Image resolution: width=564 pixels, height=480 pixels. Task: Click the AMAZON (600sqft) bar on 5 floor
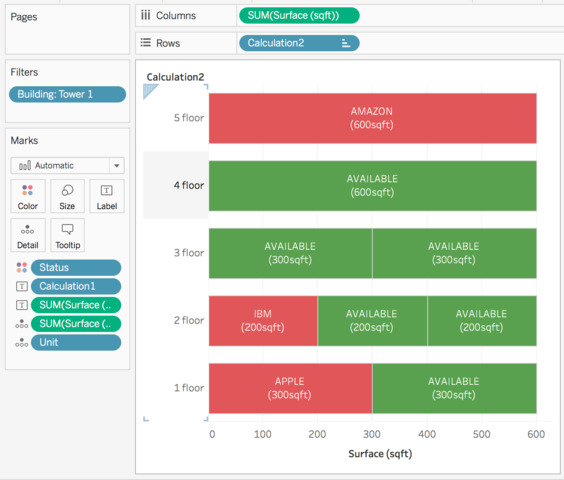(373, 118)
